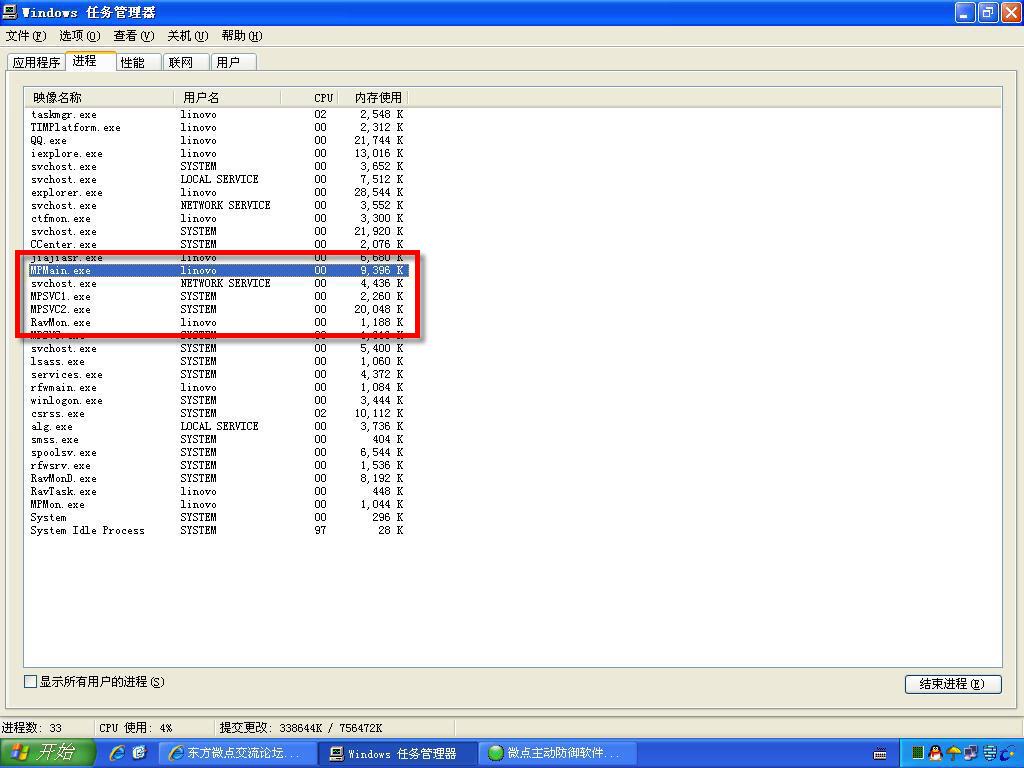Select the winlogon.exe process
The image size is (1024, 768).
217,400
